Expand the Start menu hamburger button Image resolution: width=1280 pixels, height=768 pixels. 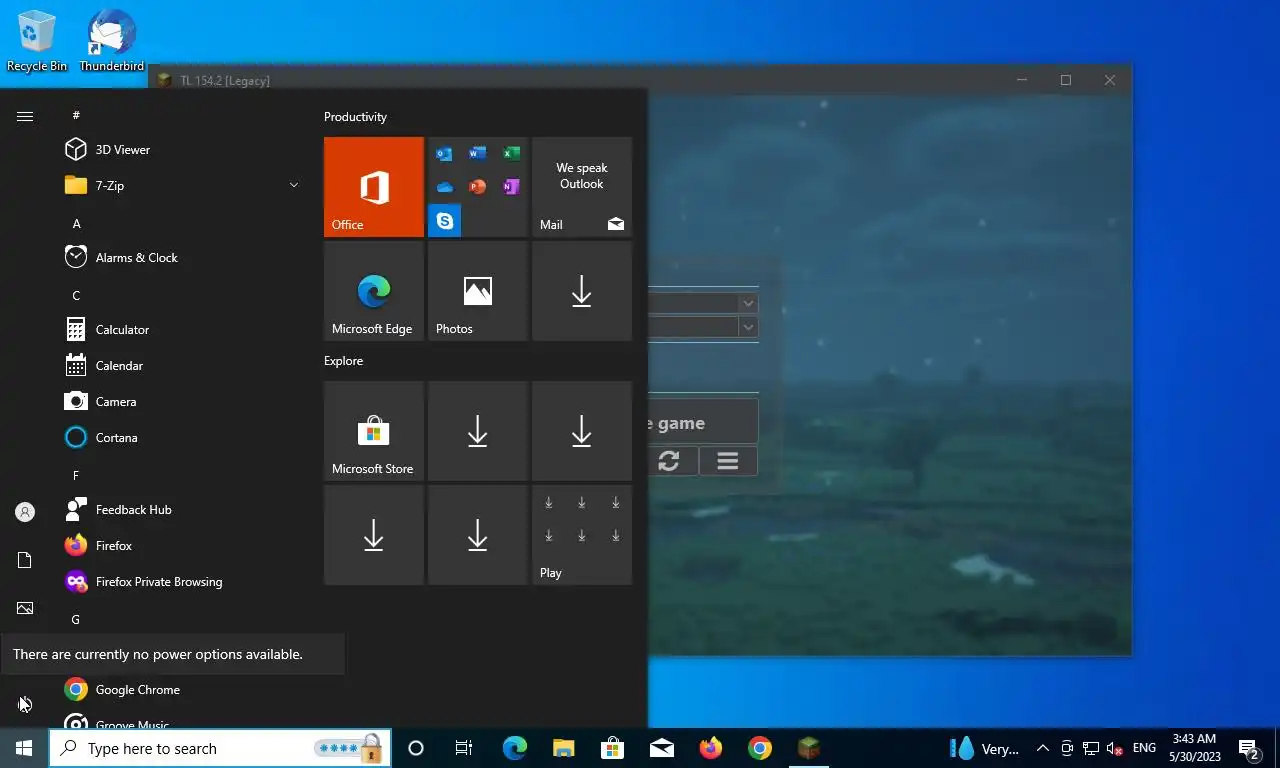click(25, 117)
